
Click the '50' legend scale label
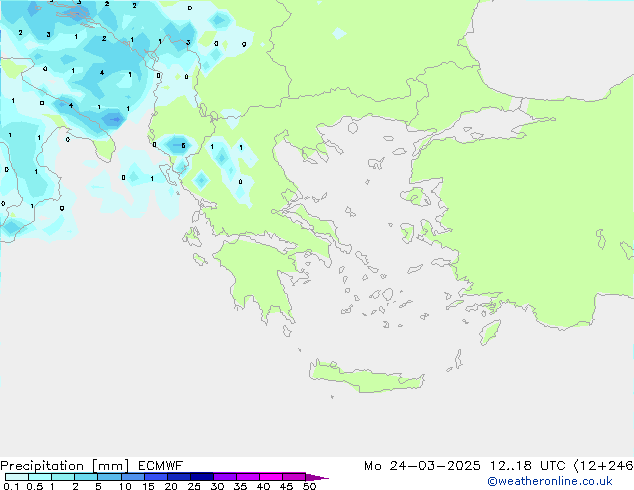click(x=309, y=486)
